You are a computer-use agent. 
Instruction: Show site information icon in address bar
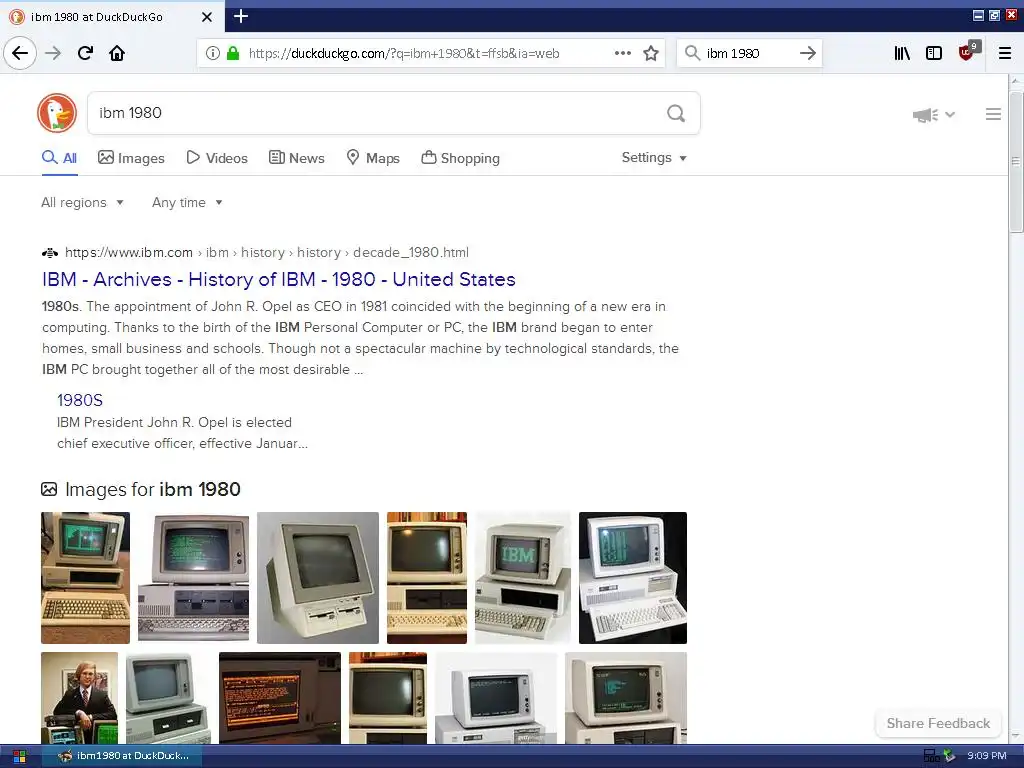(x=212, y=53)
